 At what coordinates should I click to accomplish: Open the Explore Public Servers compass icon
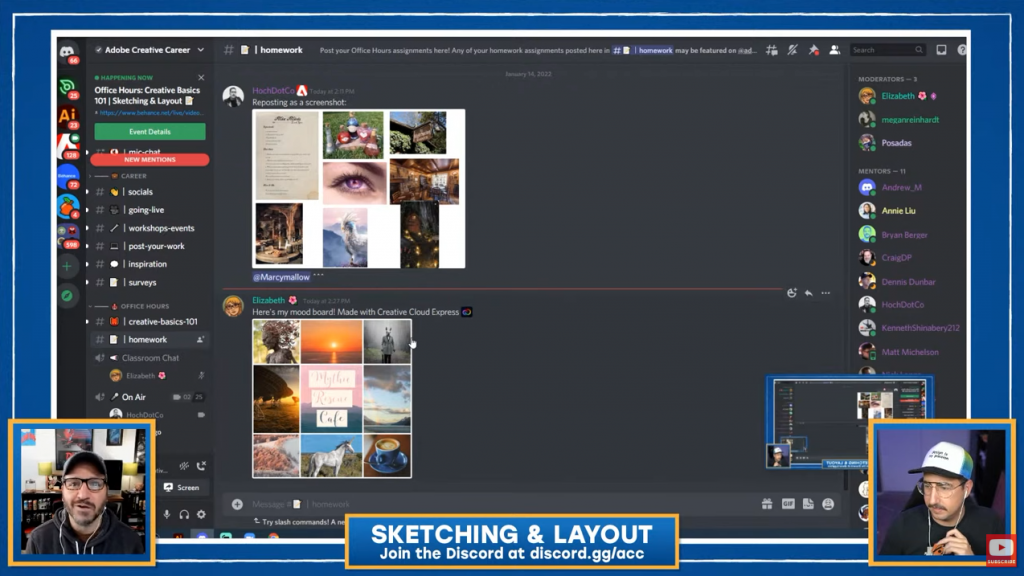67,296
